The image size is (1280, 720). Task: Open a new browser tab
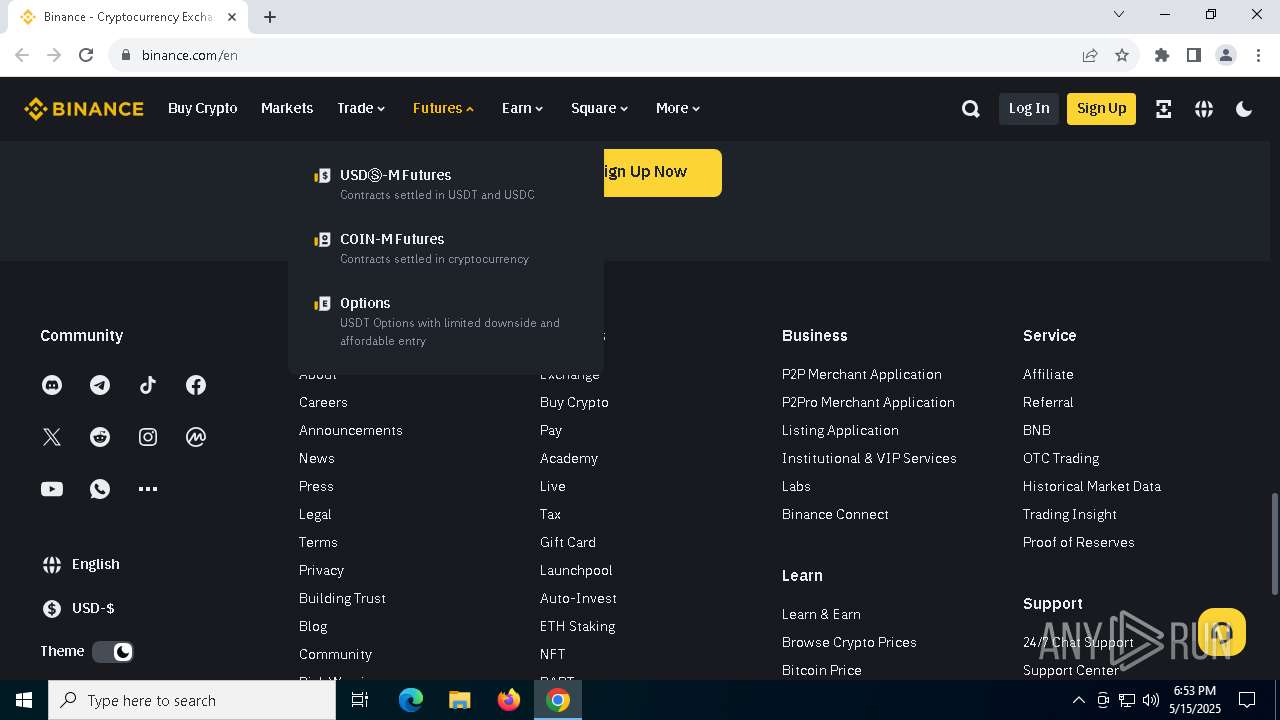coord(270,17)
